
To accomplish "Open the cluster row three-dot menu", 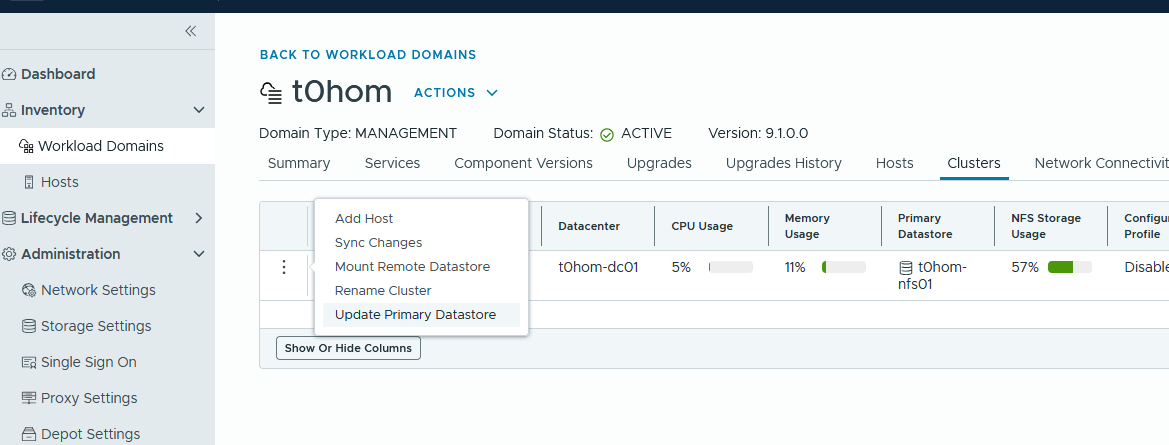I will pos(283,267).
